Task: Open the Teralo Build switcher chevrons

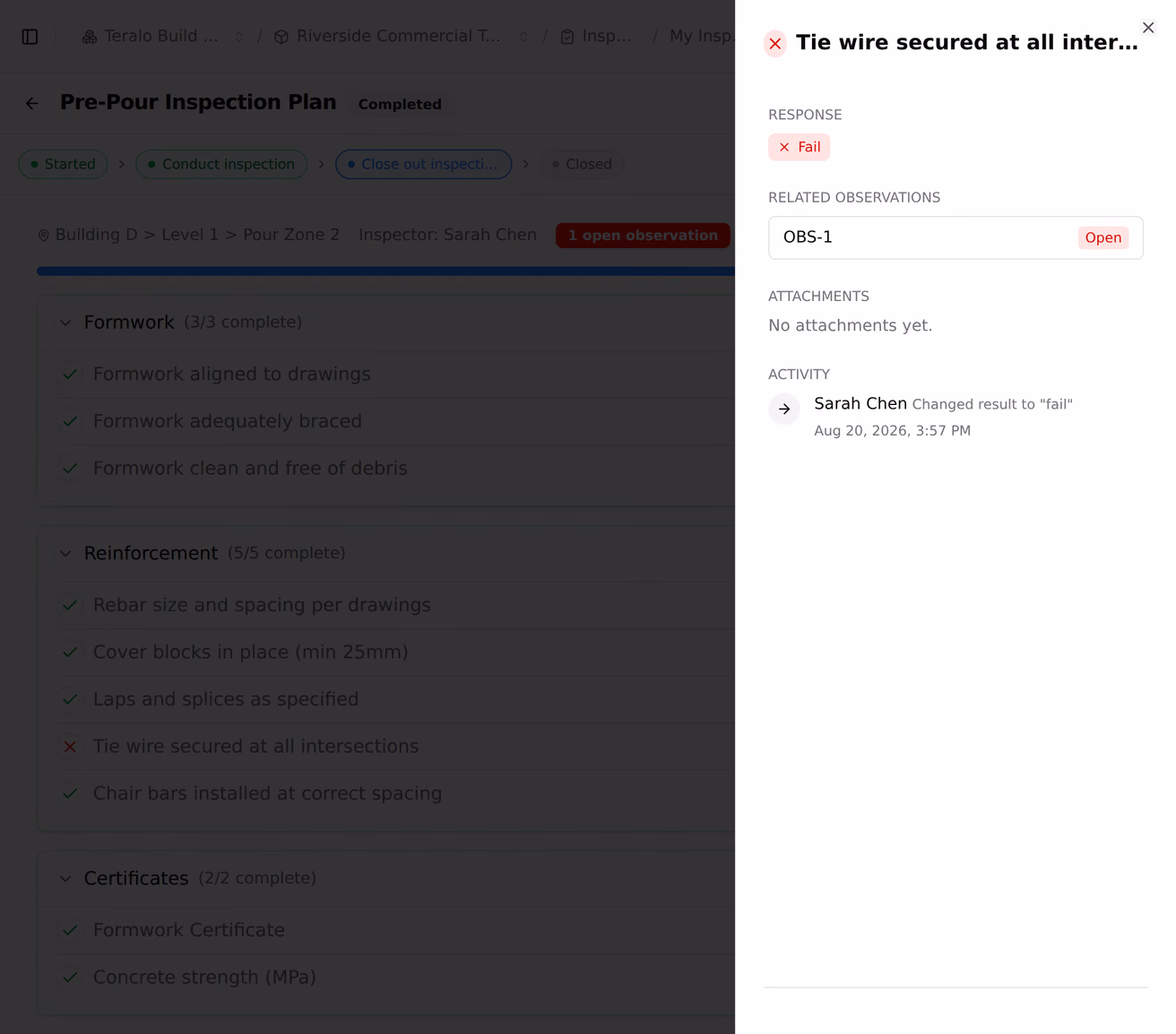Action: pos(238,37)
